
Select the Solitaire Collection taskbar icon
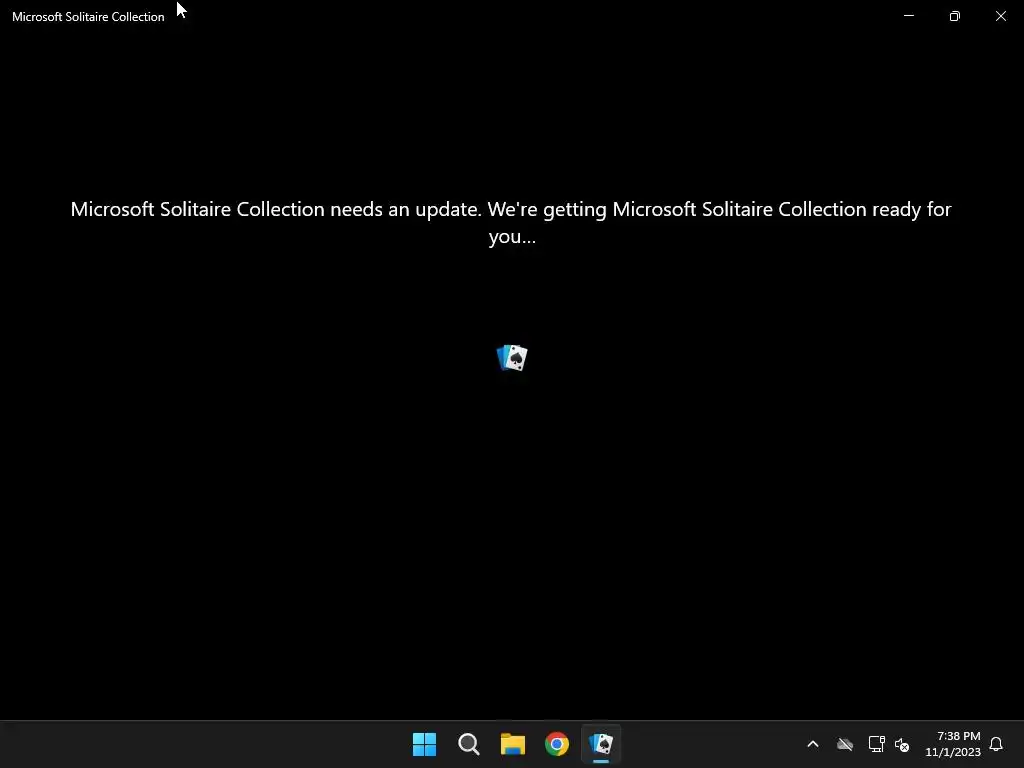point(601,744)
